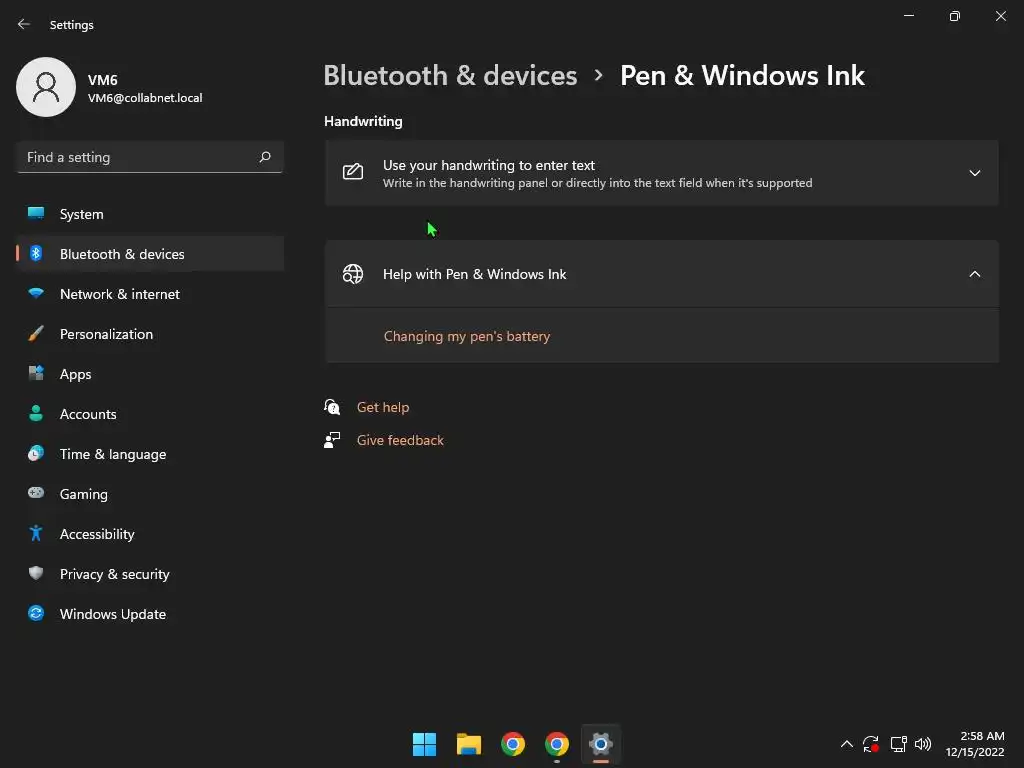
Task: Open the Changing my pen's battery link
Action: (467, 336)
